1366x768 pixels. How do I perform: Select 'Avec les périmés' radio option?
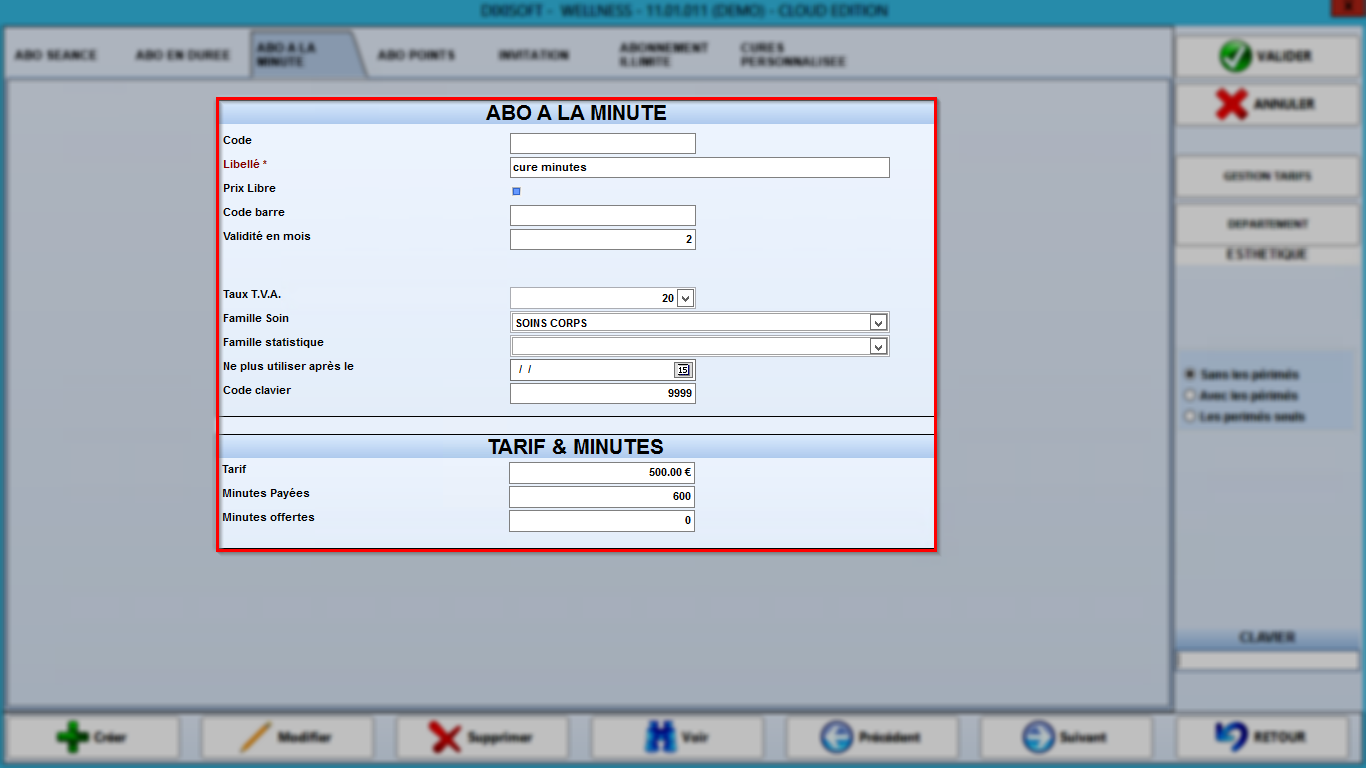(1190, 396)
